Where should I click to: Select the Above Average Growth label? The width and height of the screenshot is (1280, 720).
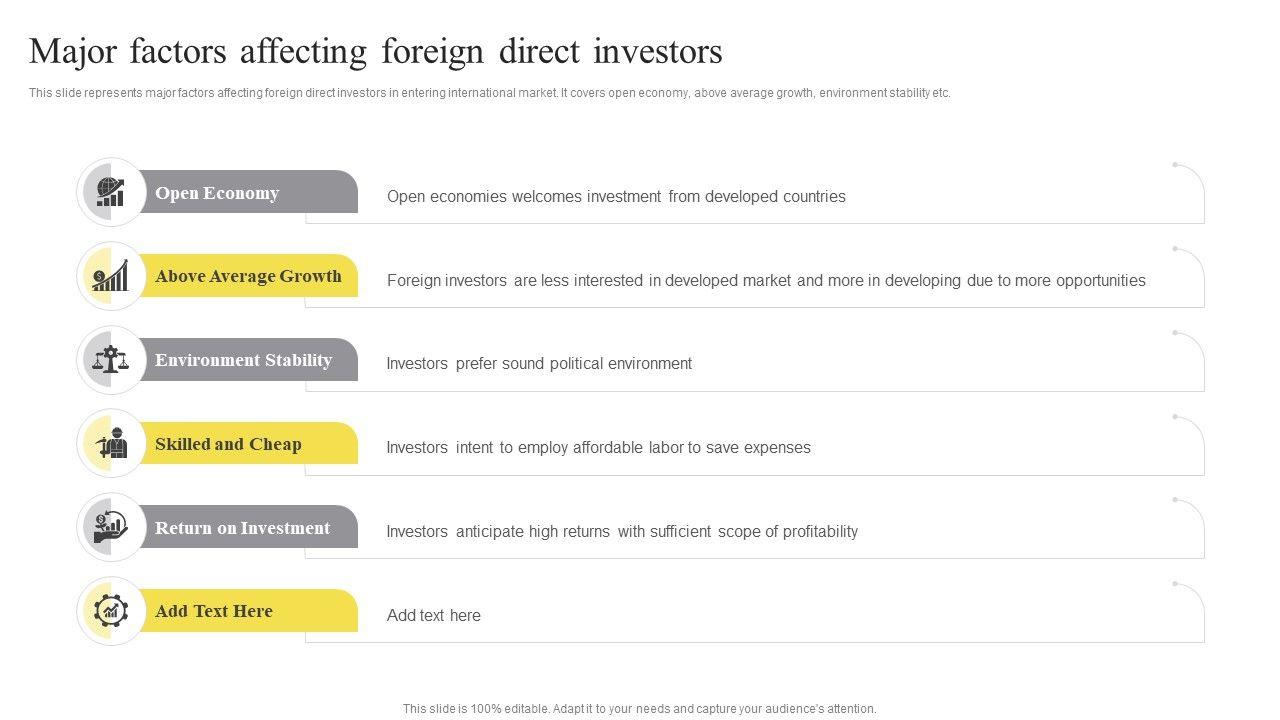click(x=248, y=277)
